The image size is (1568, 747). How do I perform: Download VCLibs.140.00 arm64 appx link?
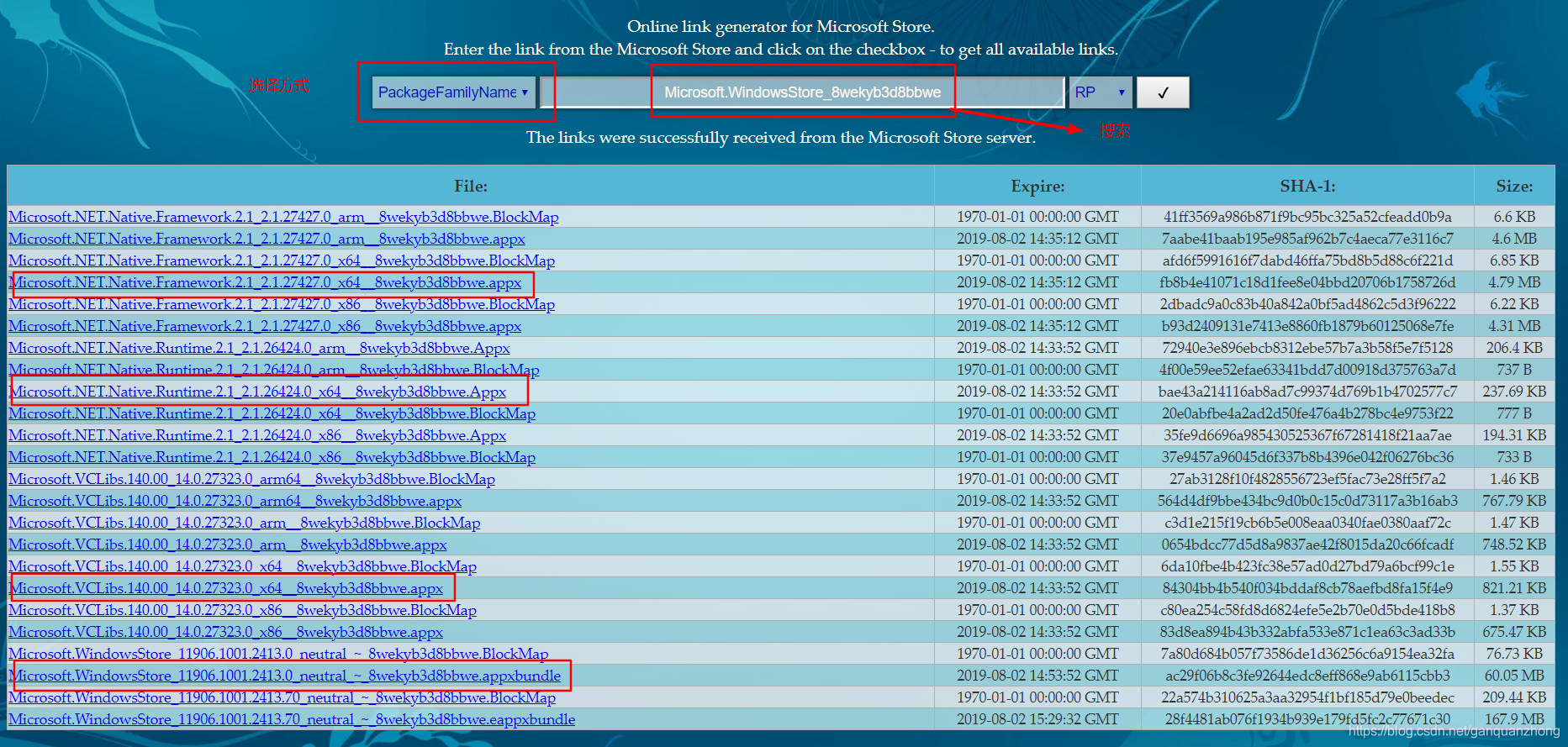235,501
